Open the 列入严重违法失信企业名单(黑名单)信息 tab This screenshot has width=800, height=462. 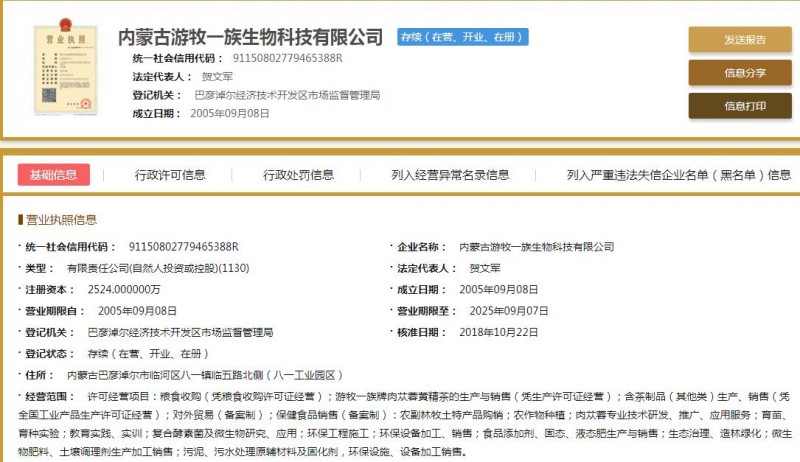click(x=679, y=175)
